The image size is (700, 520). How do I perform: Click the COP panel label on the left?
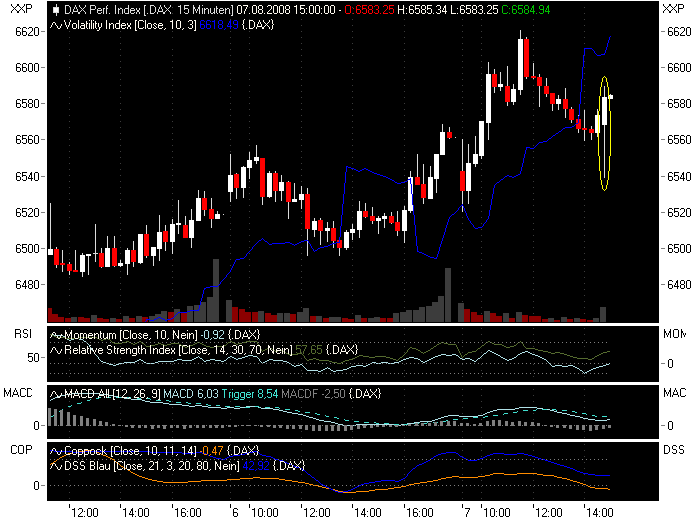pos(21,450)
